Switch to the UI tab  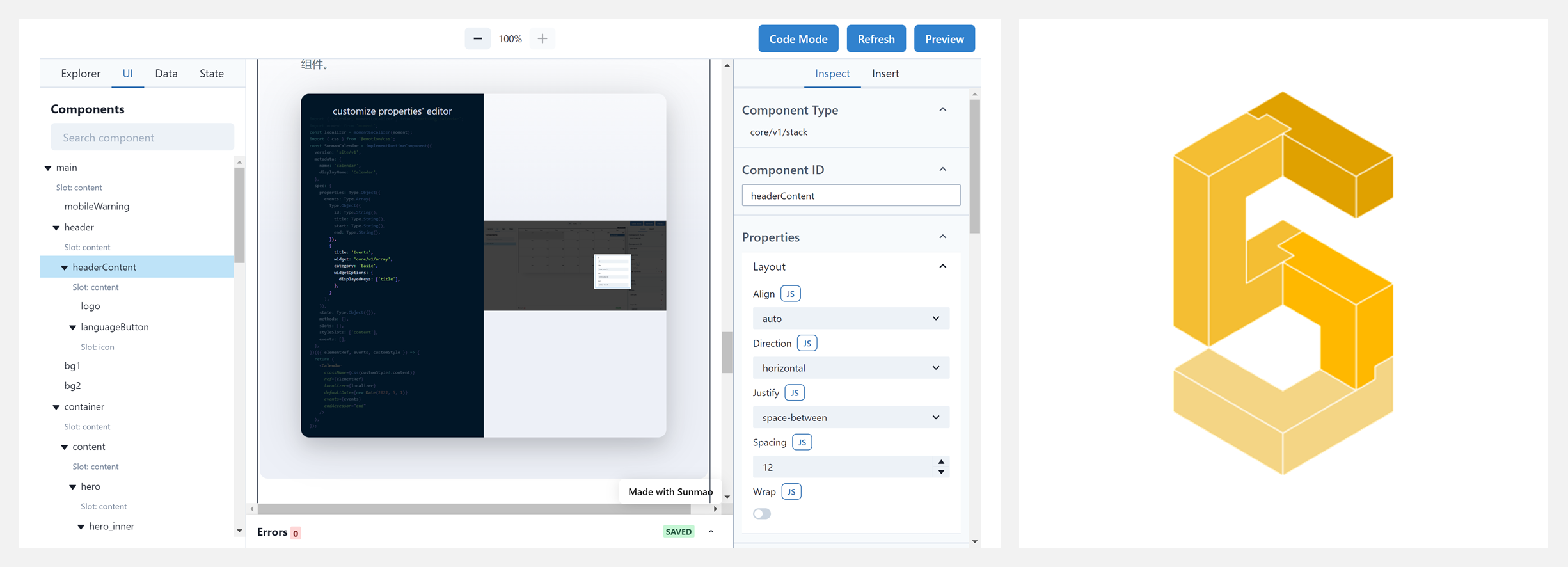point(128,74)
